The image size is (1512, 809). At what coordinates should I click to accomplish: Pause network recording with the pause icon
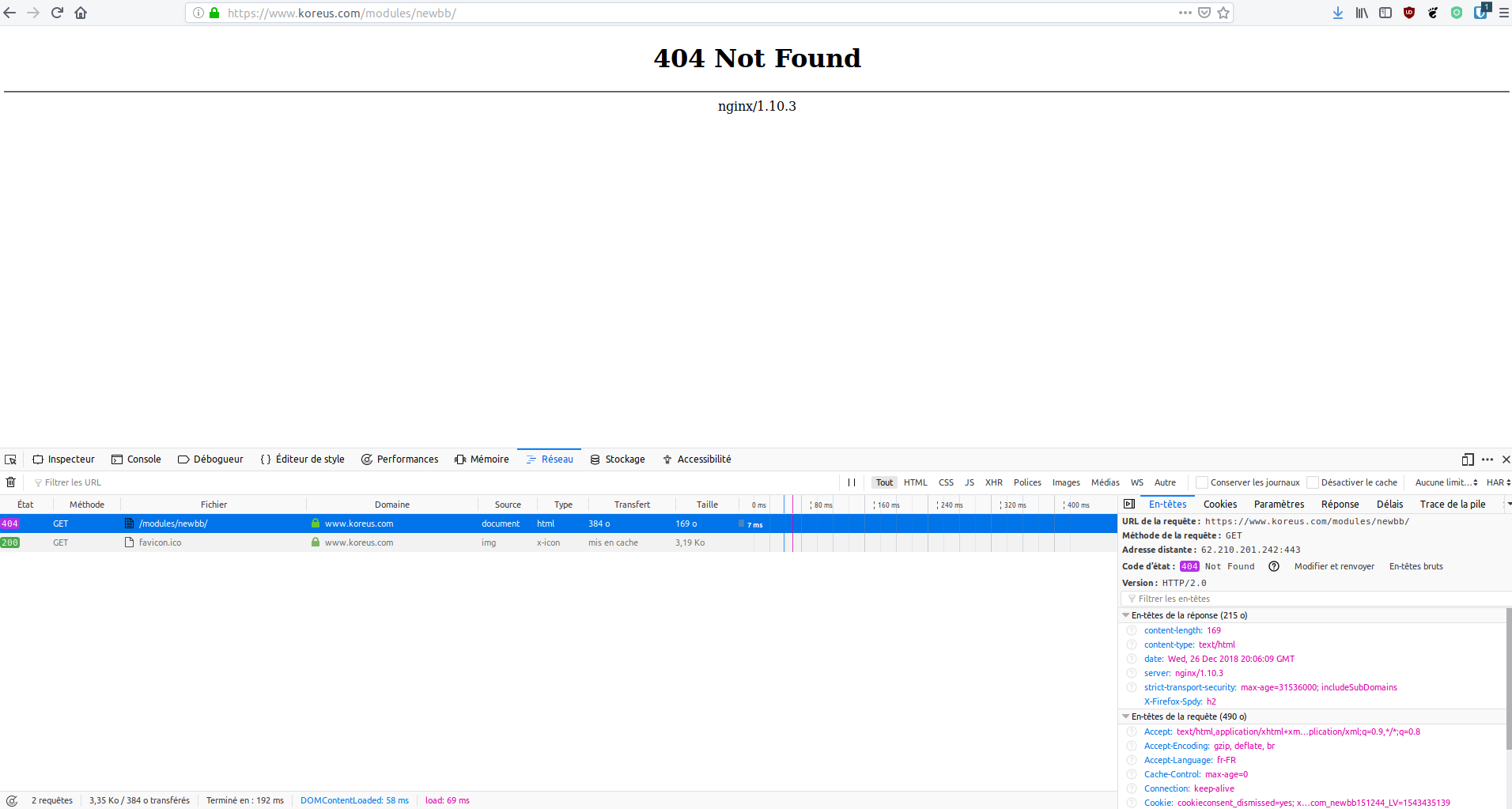852,482
